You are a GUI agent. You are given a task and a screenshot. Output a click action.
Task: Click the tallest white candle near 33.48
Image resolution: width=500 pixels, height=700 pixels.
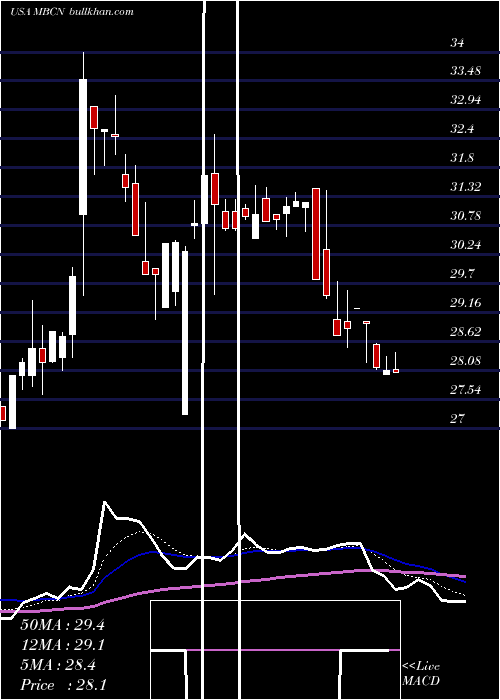point(83,147)
